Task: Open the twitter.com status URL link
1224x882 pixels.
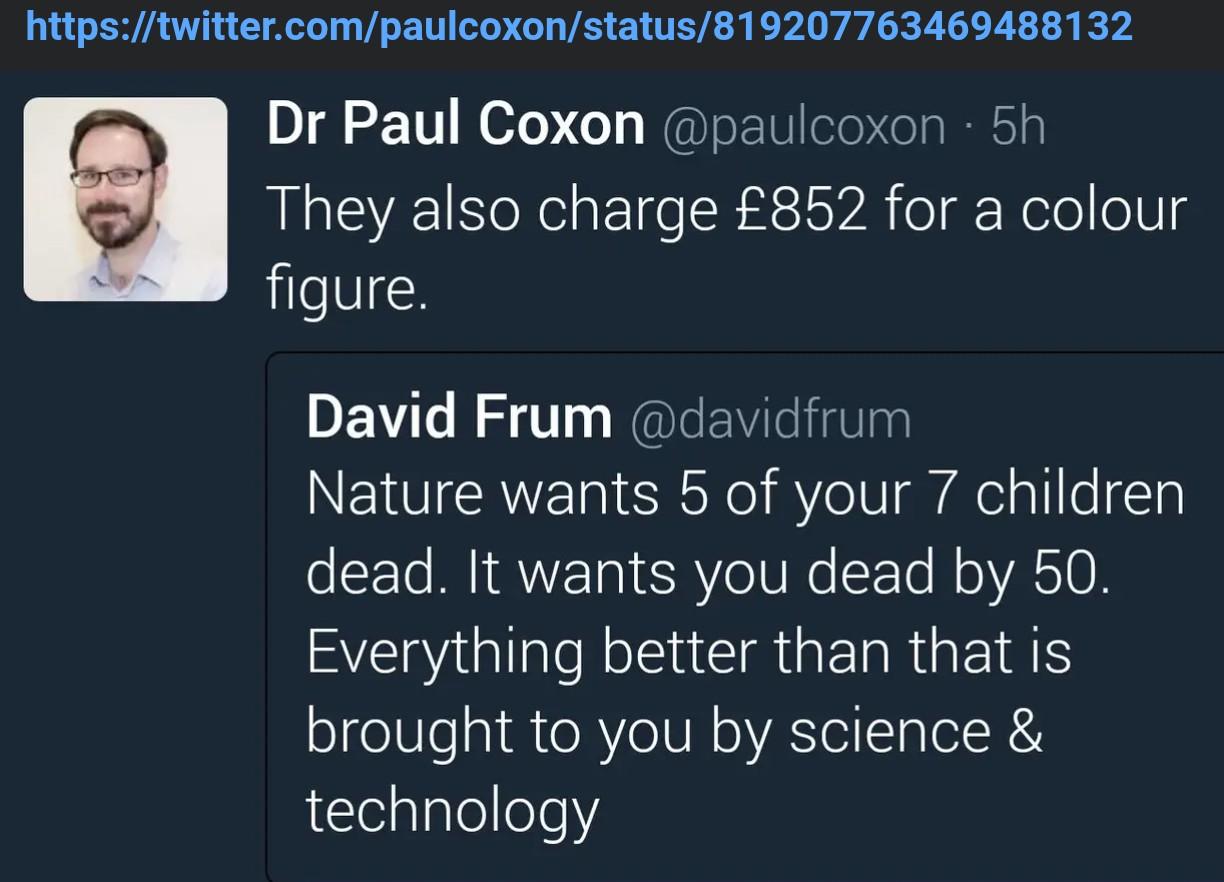Action: coord(578,26)
